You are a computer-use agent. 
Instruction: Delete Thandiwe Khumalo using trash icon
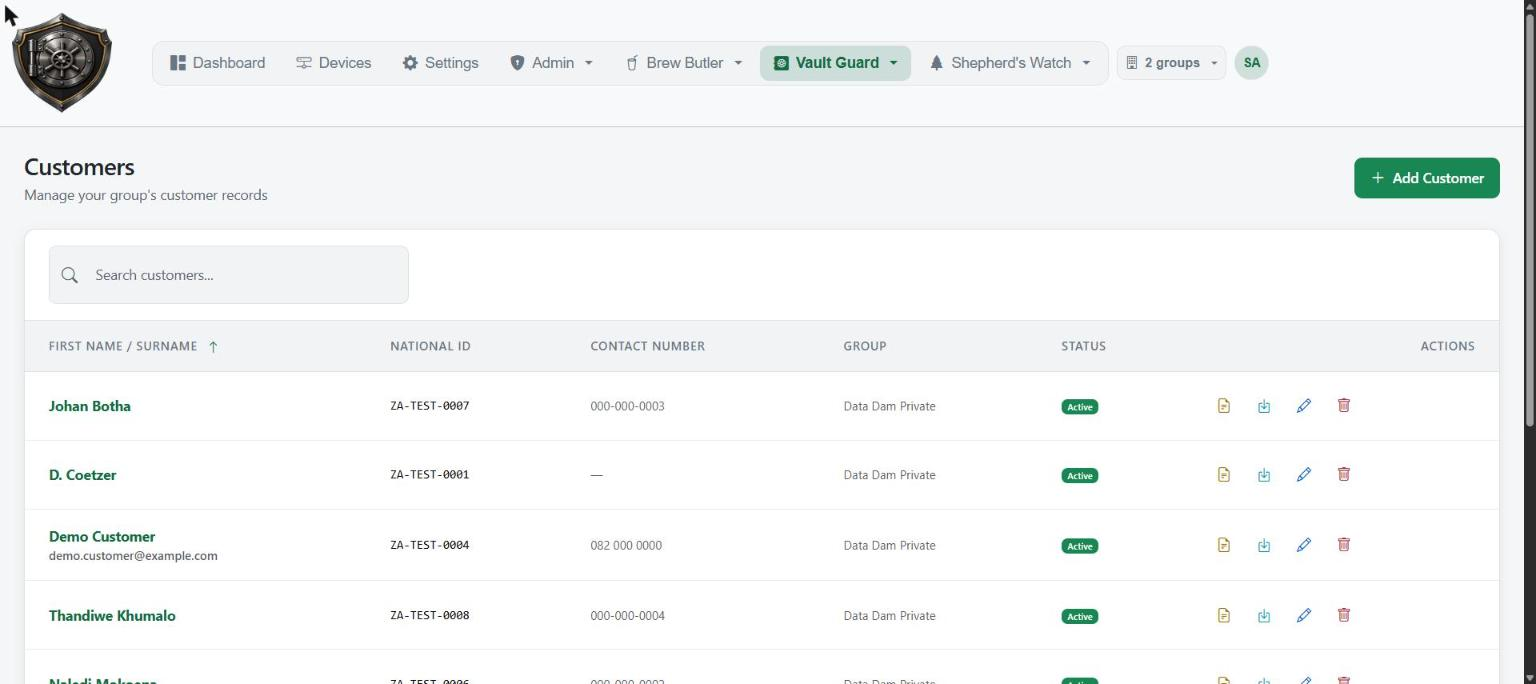(x=1344, y=616)
